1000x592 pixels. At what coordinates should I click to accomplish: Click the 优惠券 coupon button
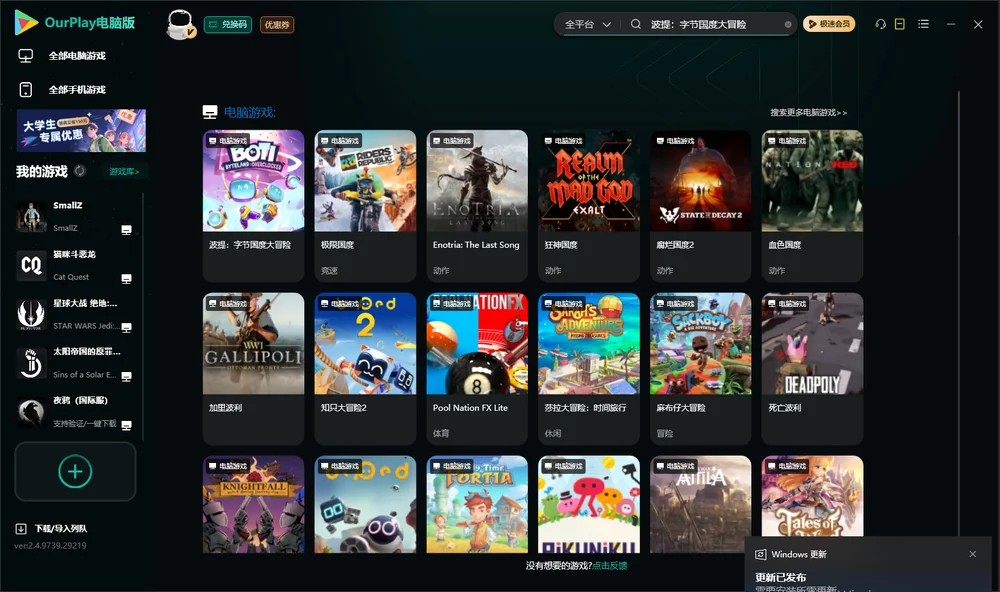click(277, 25)
